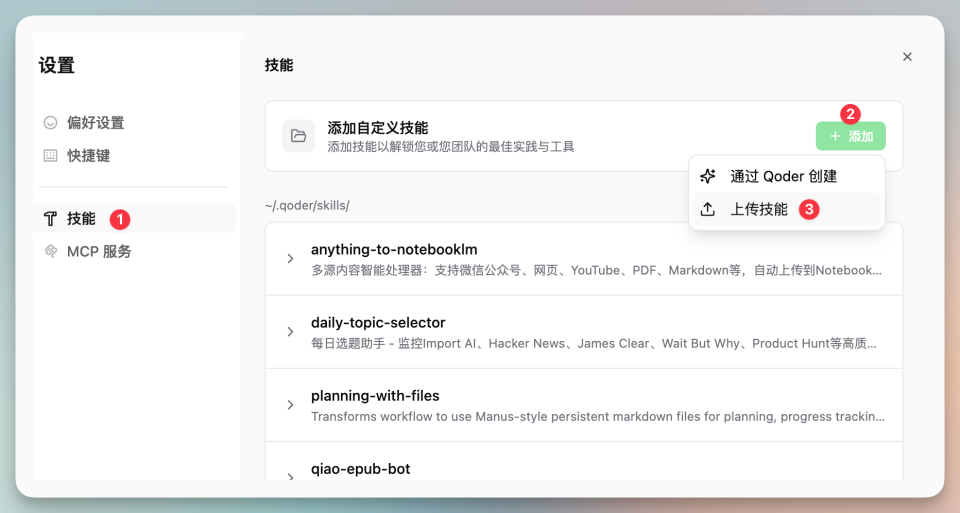
Task: Click the sparkle icon next to 通过 Qoder 创建
Action: tap(708, 176)
